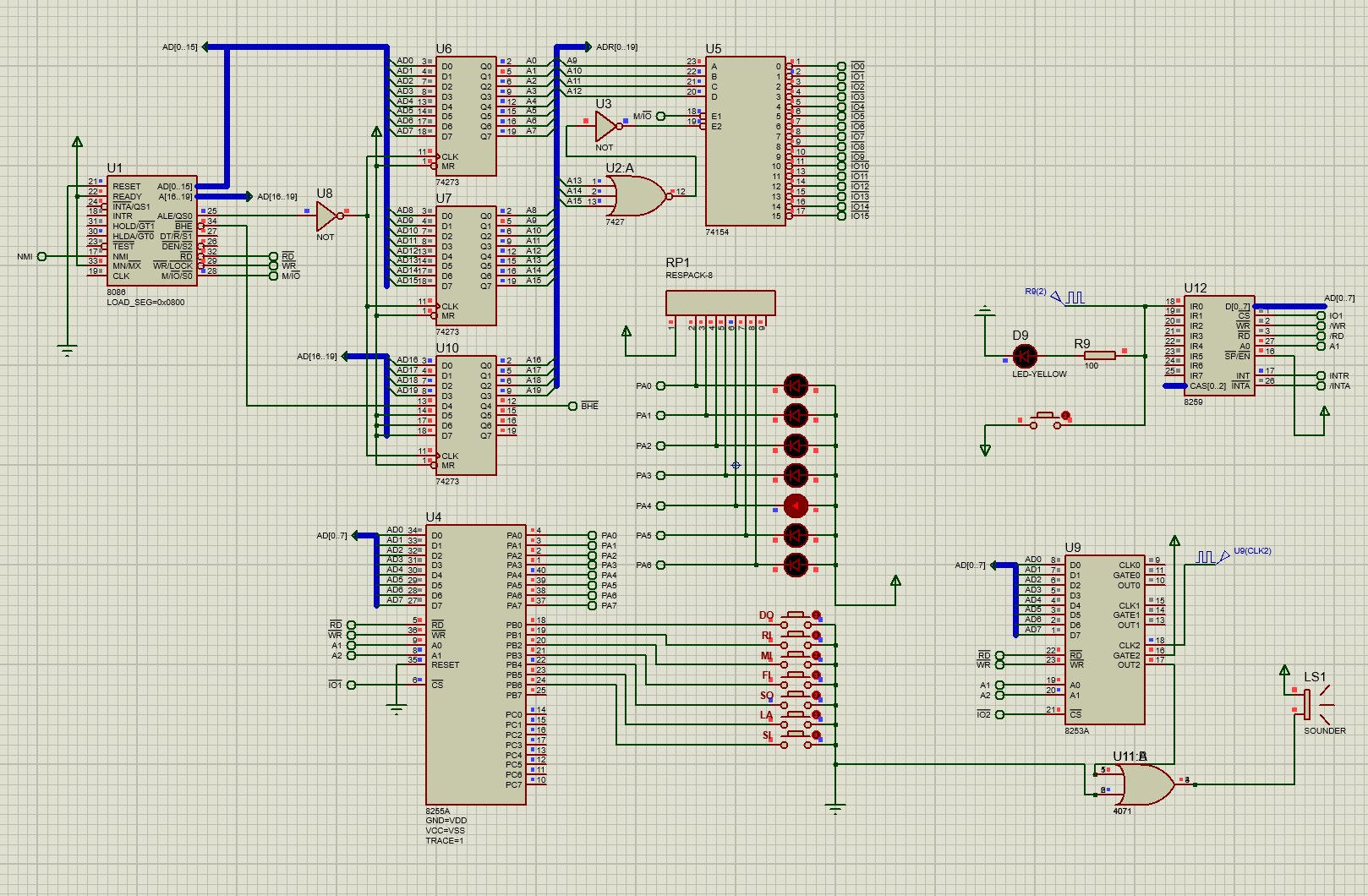Select the U10 74273 latch chip
This screenshot has height=896, width=1368.
pyautogui.click(x=466, y=415)
